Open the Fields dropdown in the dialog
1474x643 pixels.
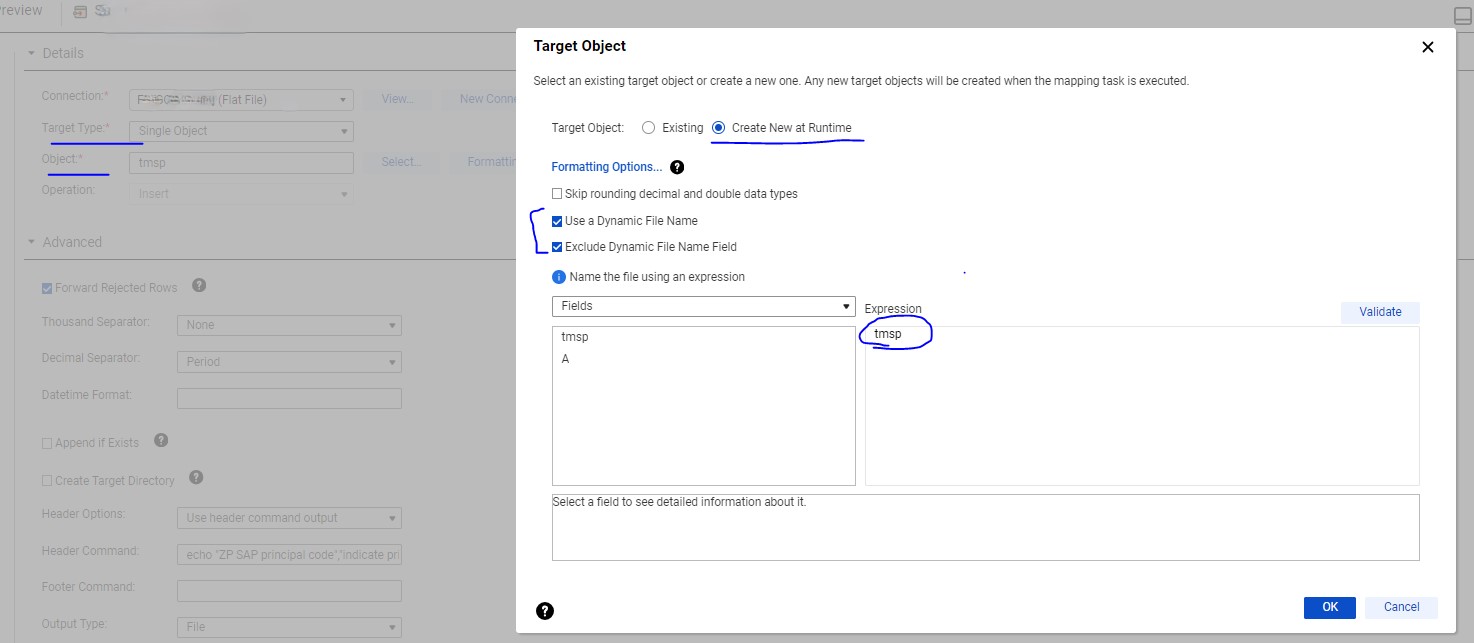point(704,306)
